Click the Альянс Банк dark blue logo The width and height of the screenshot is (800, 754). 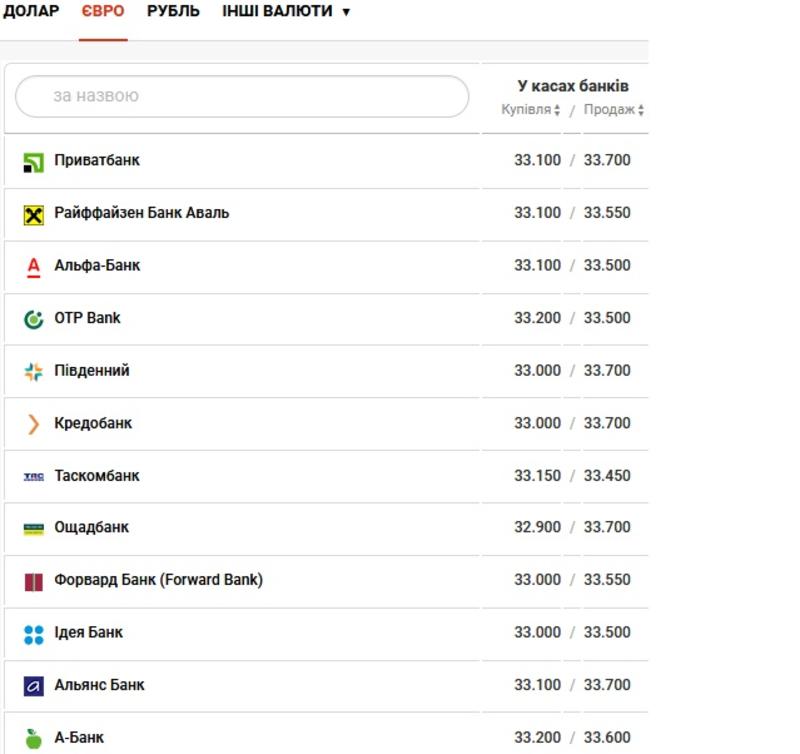click(34, 686)
